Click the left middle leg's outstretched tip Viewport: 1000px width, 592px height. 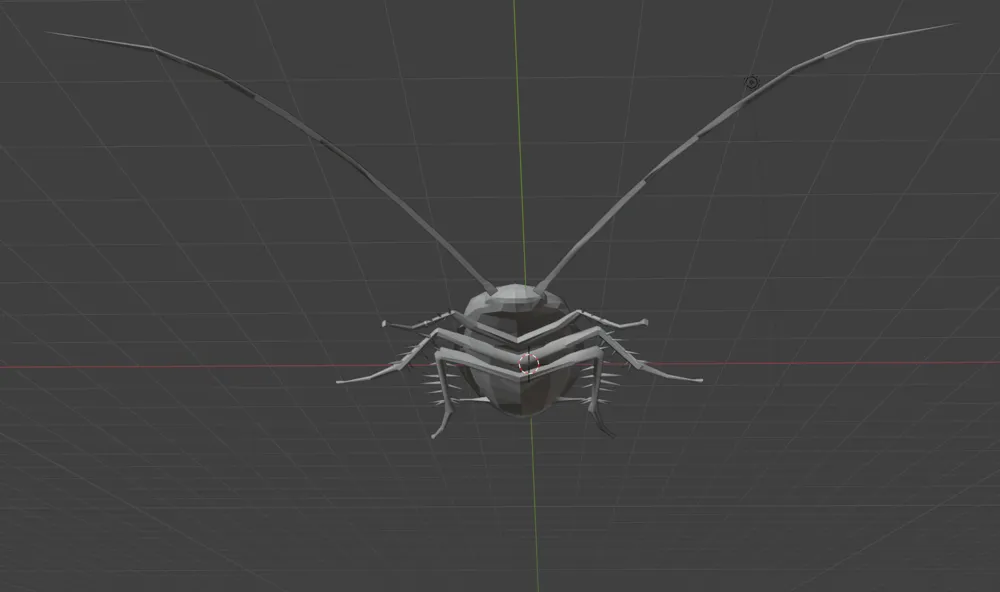[x=341, y=381]
